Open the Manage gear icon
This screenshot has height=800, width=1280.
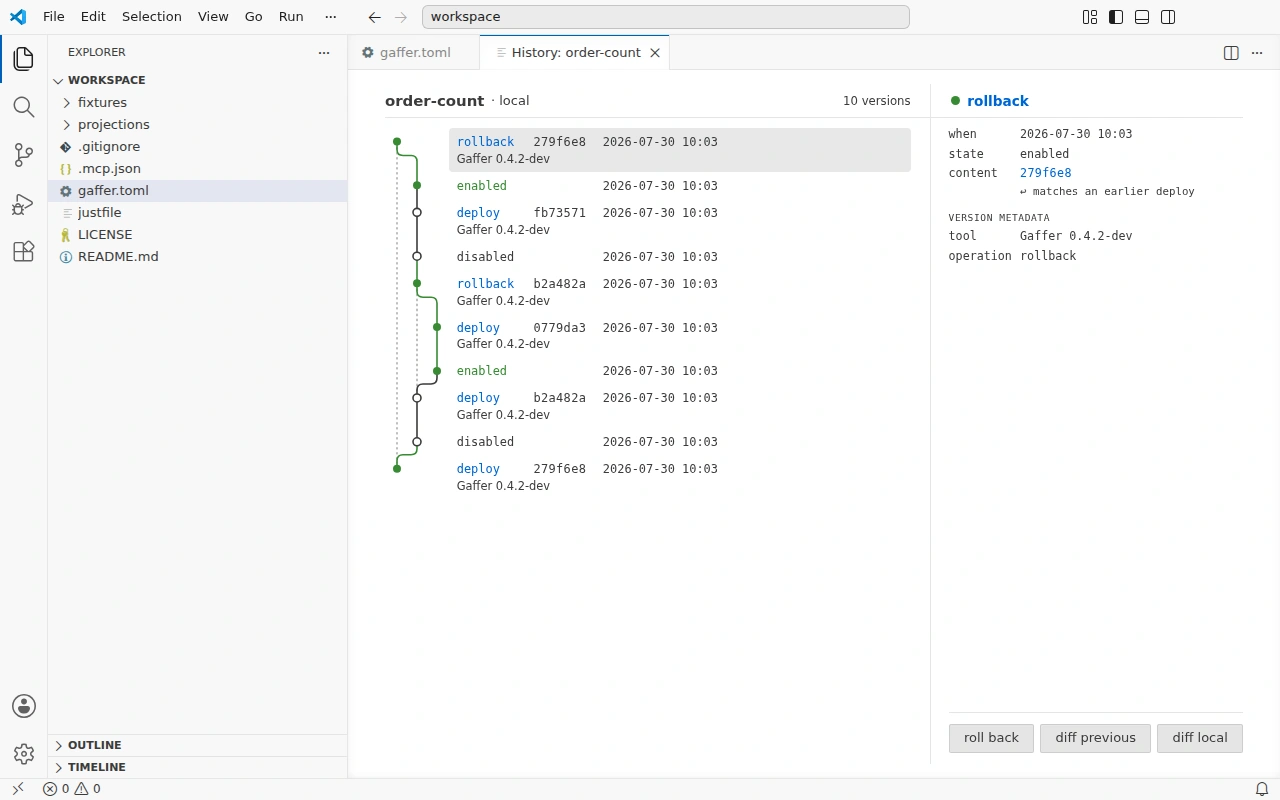tap(24, 754)
